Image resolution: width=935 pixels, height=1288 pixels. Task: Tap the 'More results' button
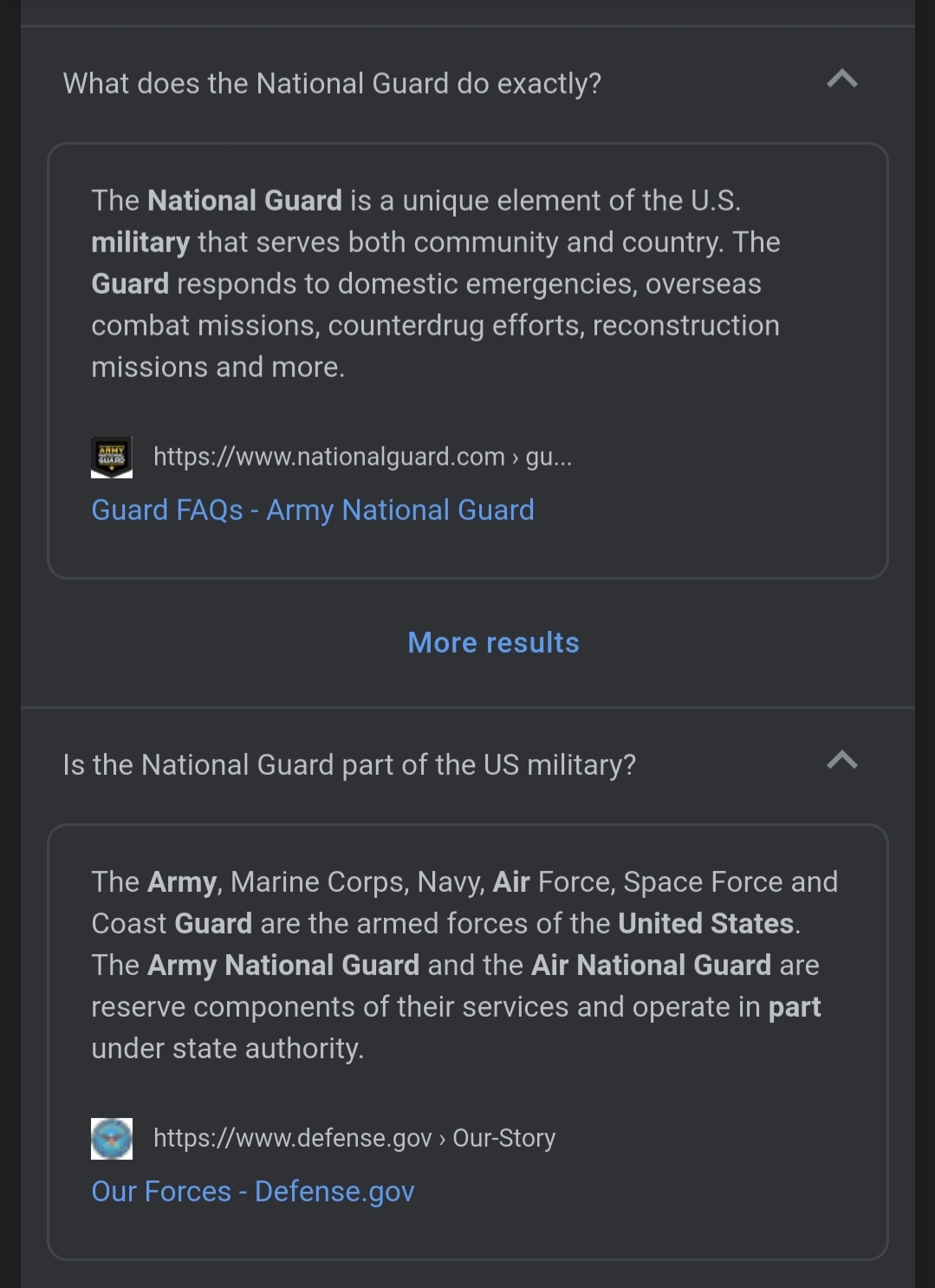click(493, 642)
